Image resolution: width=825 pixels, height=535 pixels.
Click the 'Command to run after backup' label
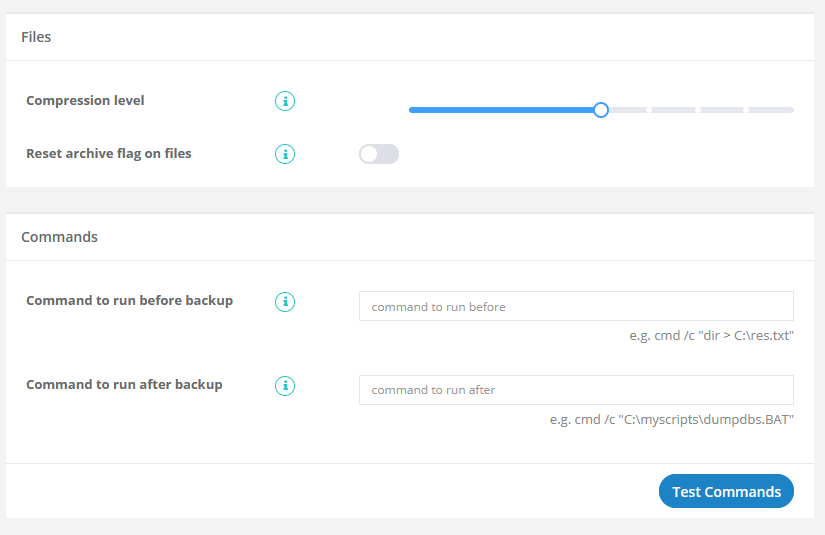point(124,385)
